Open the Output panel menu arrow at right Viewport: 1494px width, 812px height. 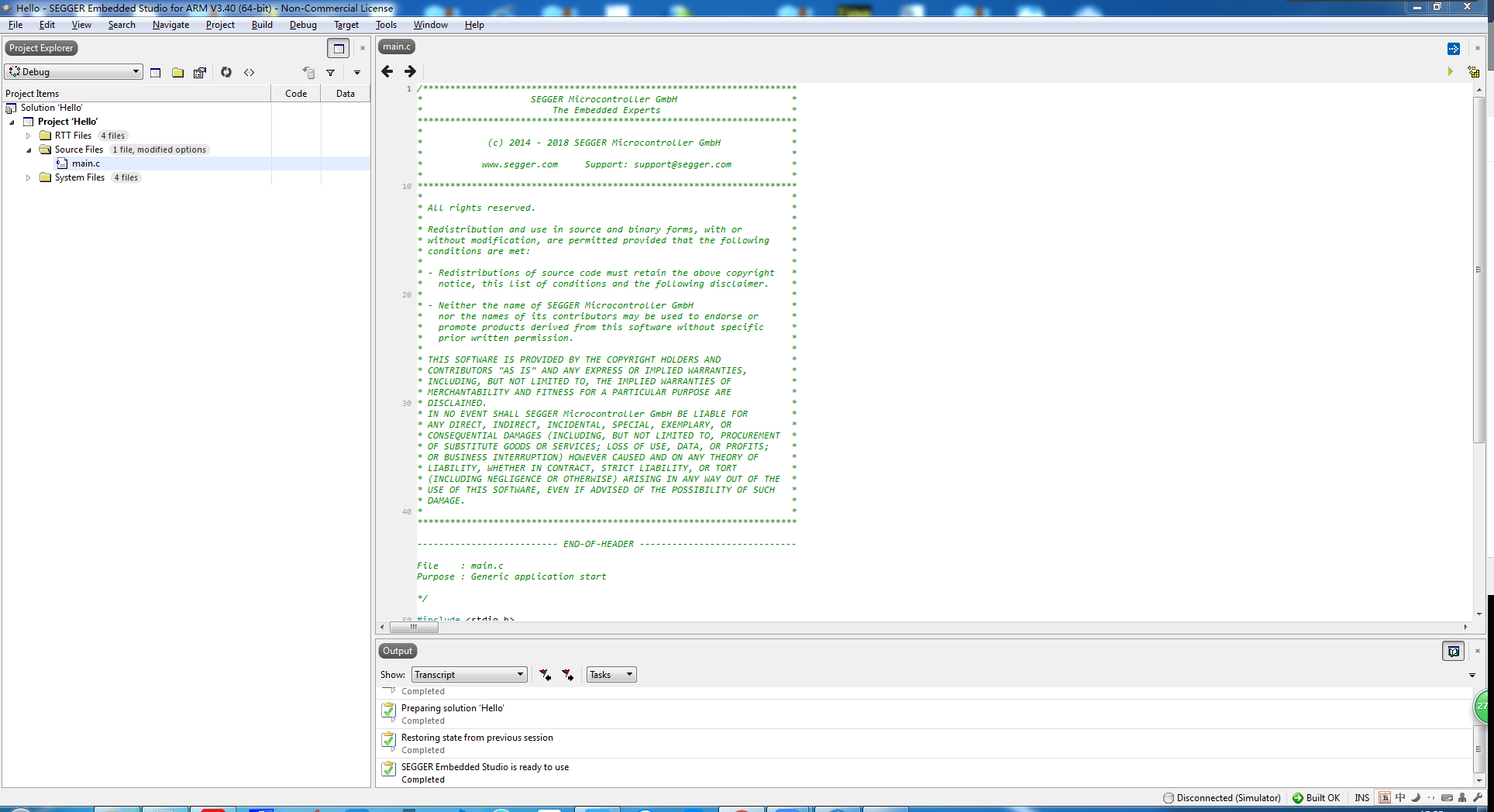point(1472,676)
